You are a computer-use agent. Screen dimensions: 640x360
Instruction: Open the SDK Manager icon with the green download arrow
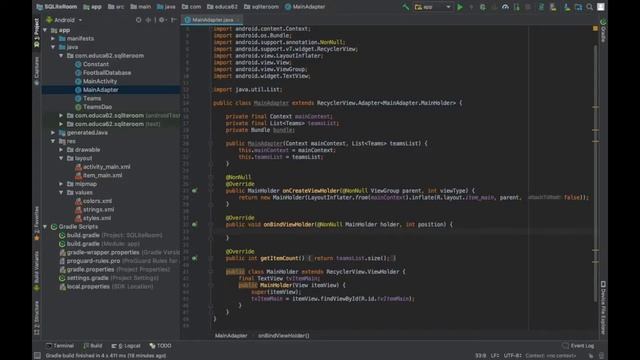[x=567, y=7]
